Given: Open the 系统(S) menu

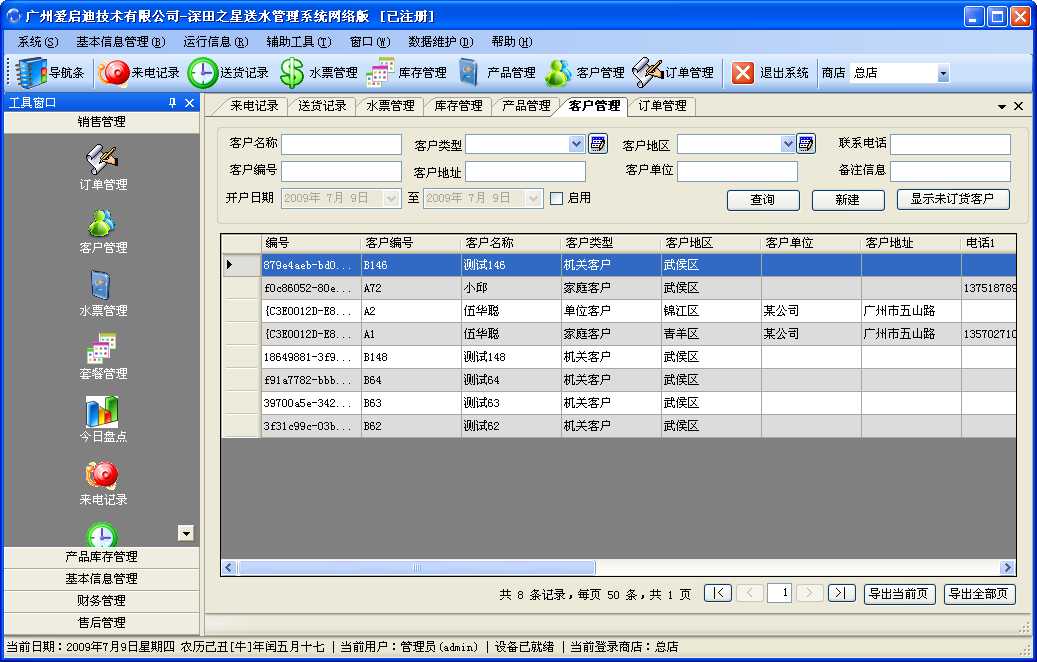Looking at the screenshot, I should click(x=38, y=42).
